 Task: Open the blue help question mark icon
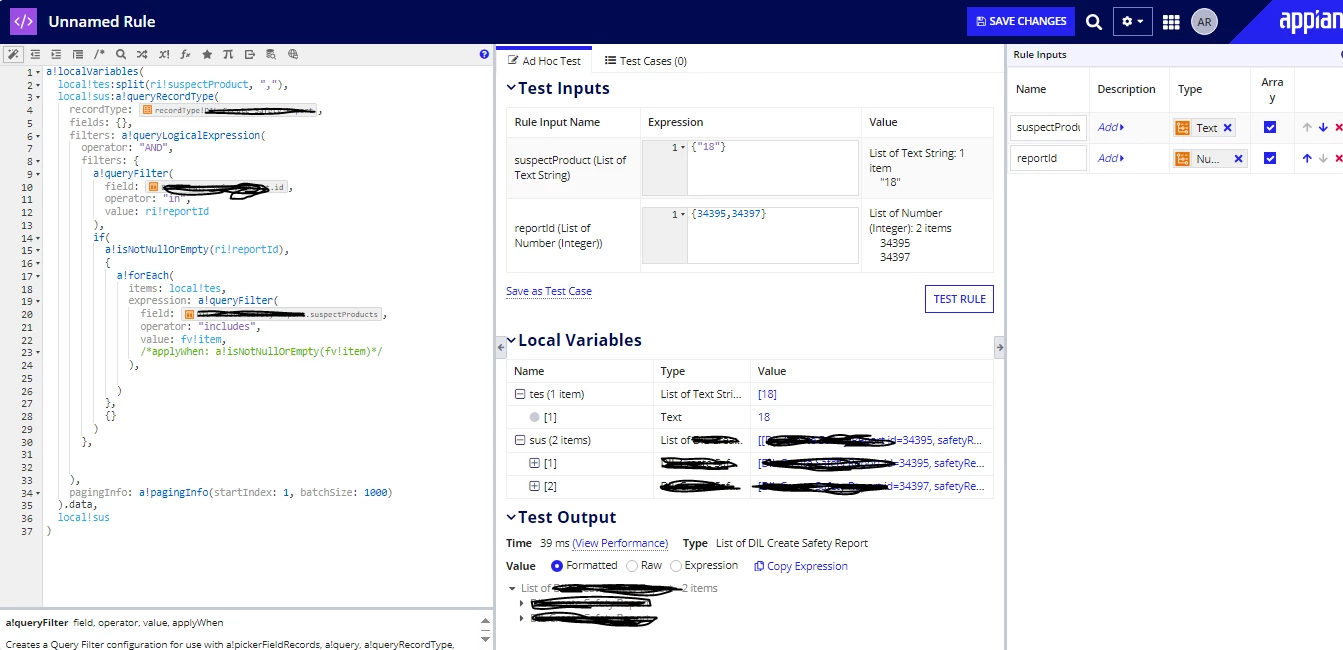(484, 55)
